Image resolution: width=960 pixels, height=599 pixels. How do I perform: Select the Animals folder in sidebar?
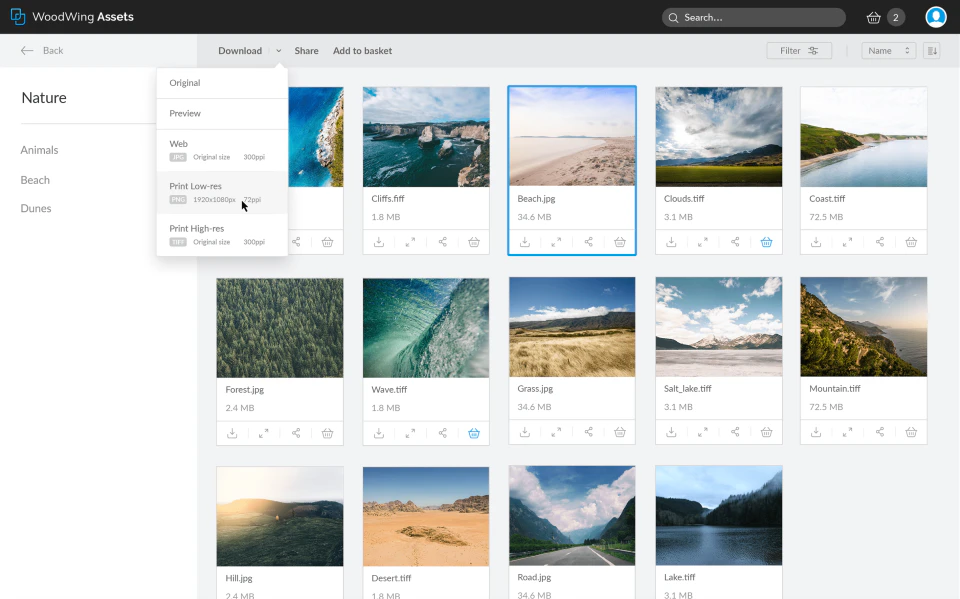[x=40, y=150]
